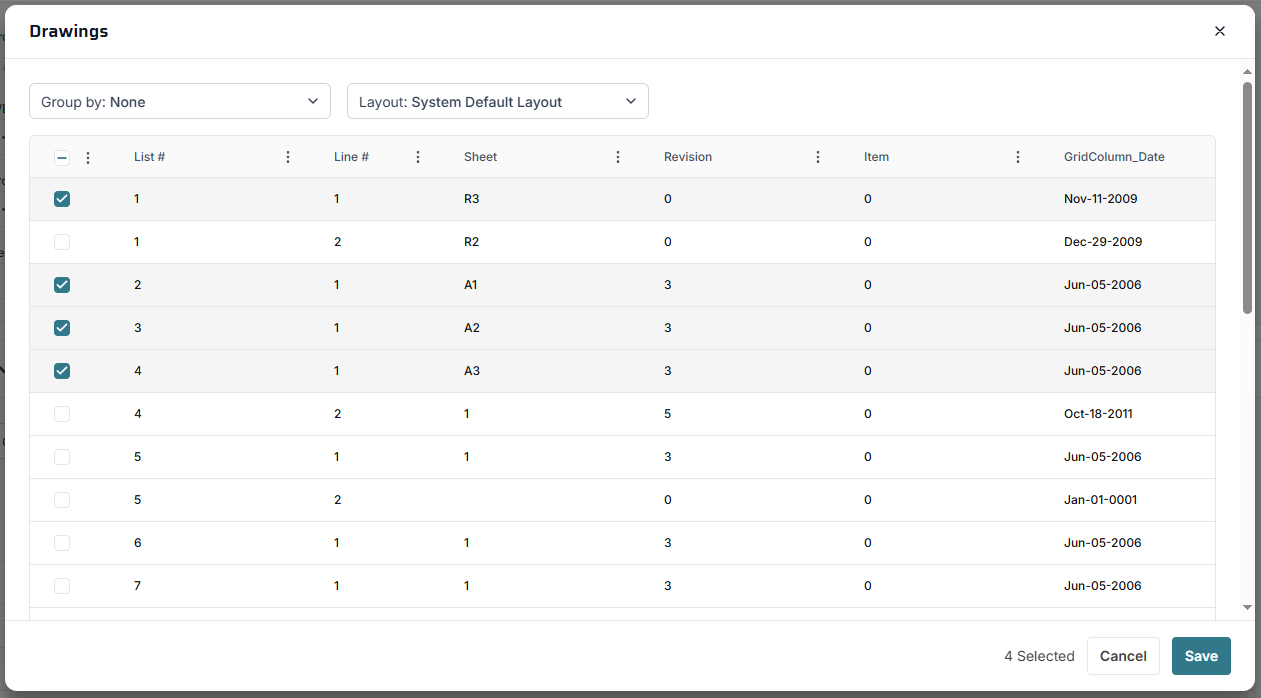Click the Cancel button
Image resolution: width=1261 pixels, height=698 pixels.
[x=1122, y=656]
